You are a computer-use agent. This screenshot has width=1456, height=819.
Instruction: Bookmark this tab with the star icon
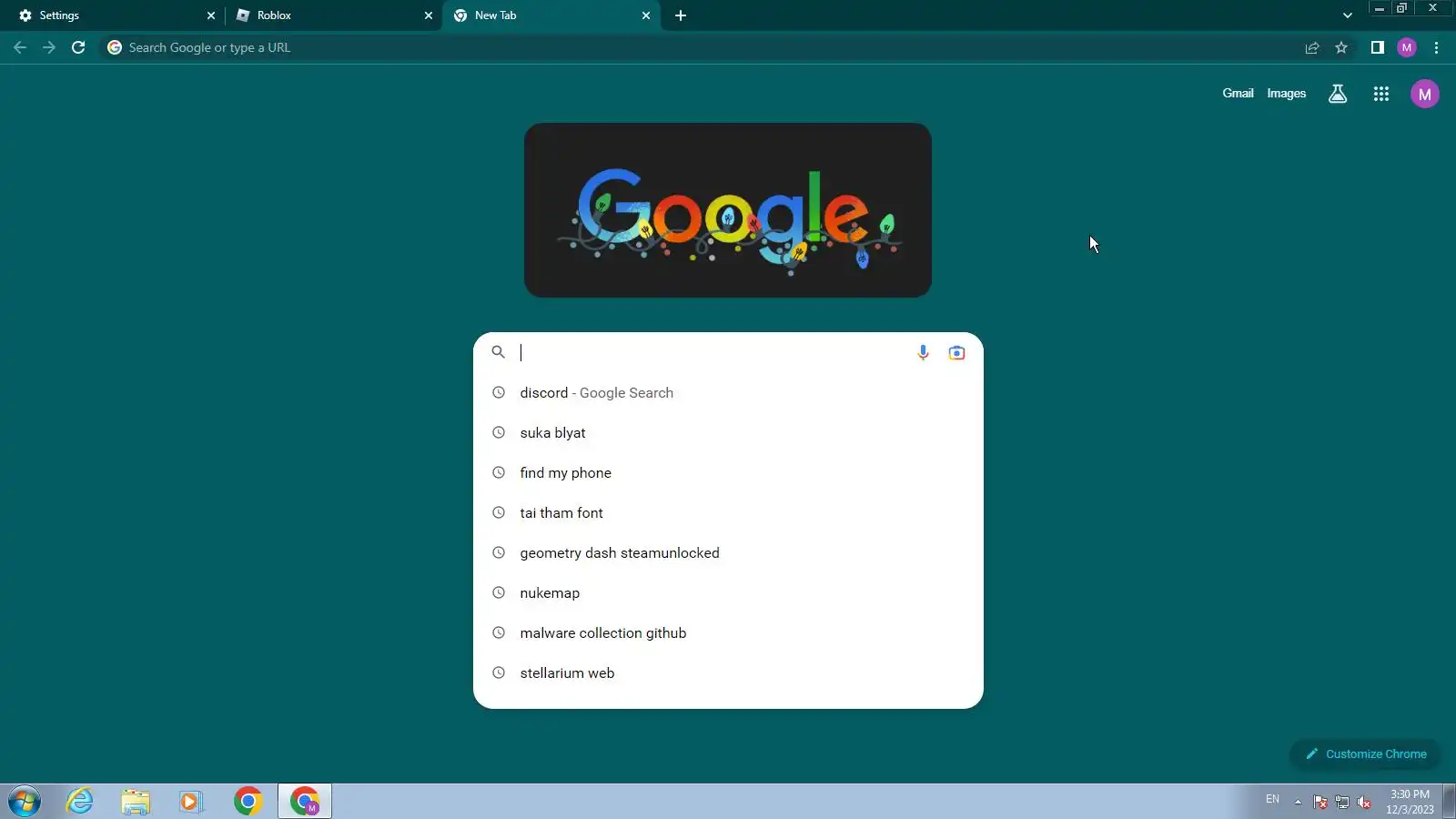coord(1341,47)
